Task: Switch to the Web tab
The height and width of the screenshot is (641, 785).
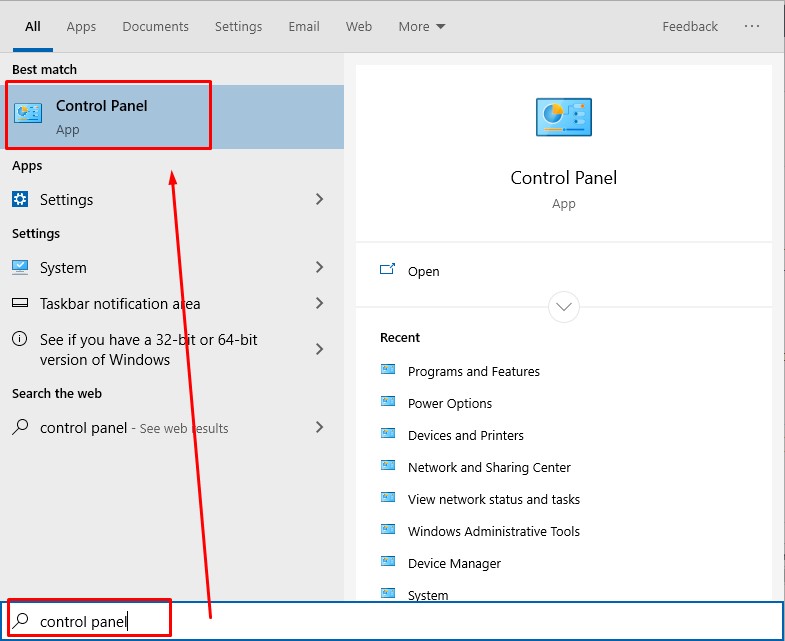Action: (x=358, y=27)
